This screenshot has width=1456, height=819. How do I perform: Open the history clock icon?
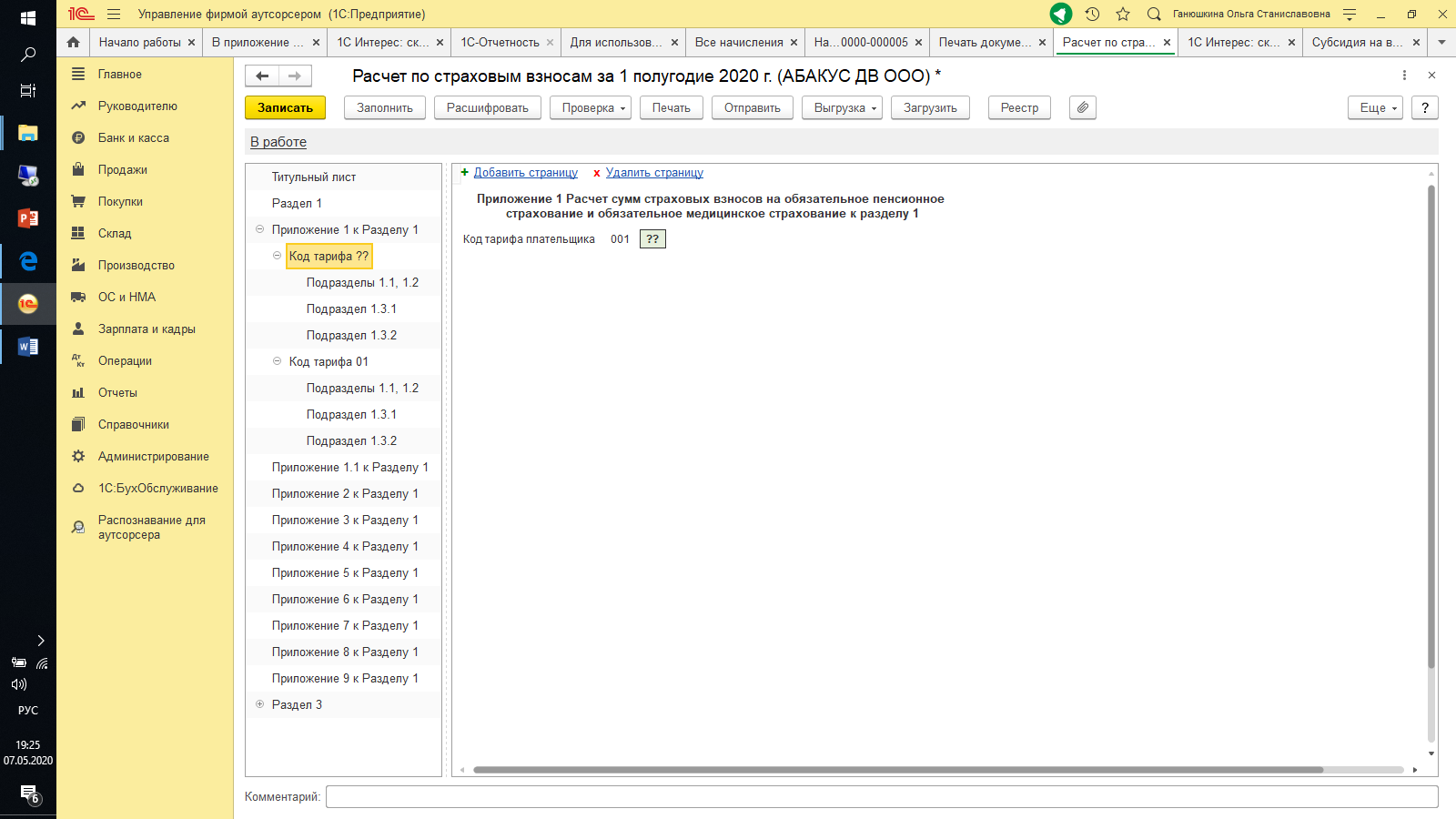[x=1092, y=14]
